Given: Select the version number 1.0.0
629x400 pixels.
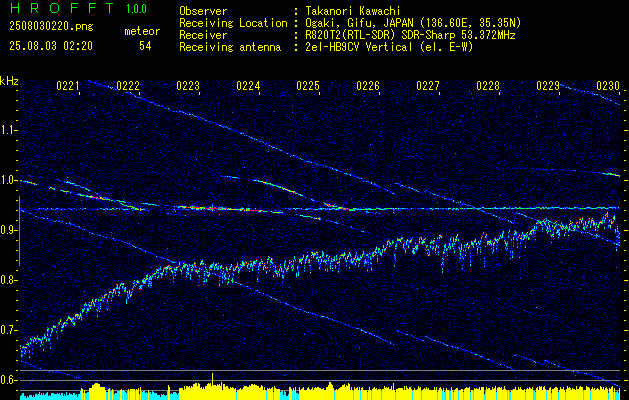Looking at the screenshot, I should tap(136, 8).
